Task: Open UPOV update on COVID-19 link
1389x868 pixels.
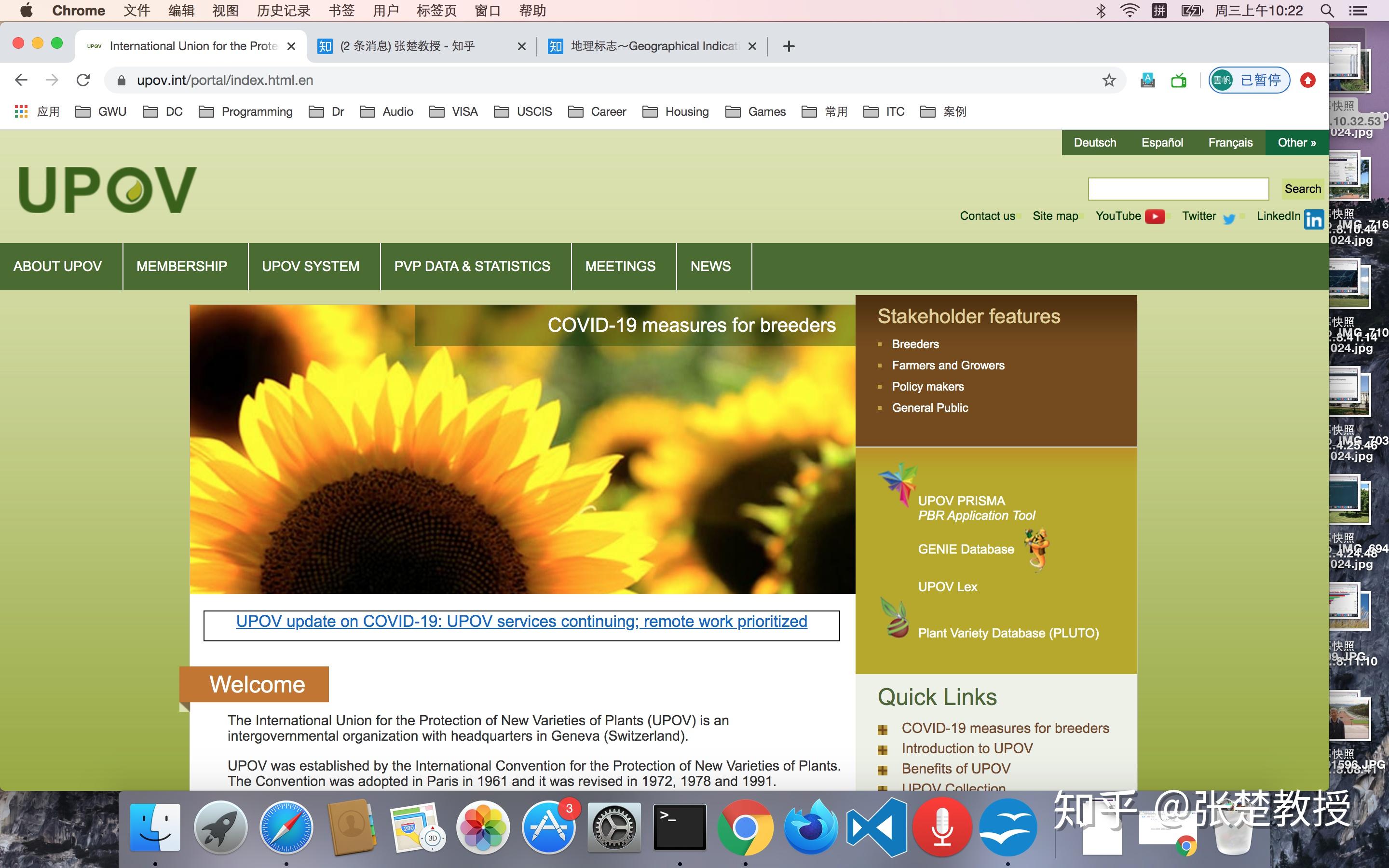Action: [x=521, y=622]
